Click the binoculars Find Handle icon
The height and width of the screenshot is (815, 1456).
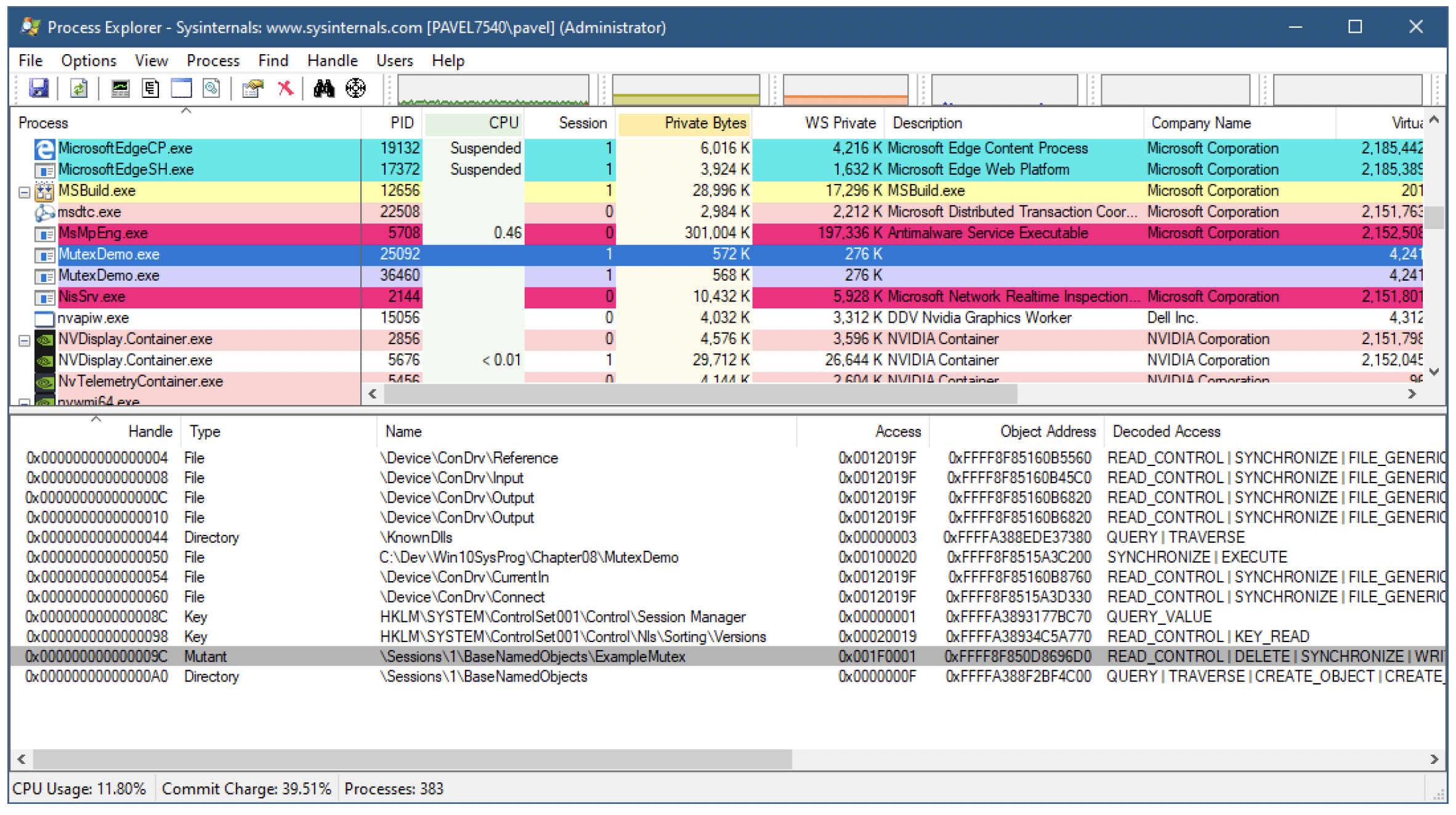(323, 89)
